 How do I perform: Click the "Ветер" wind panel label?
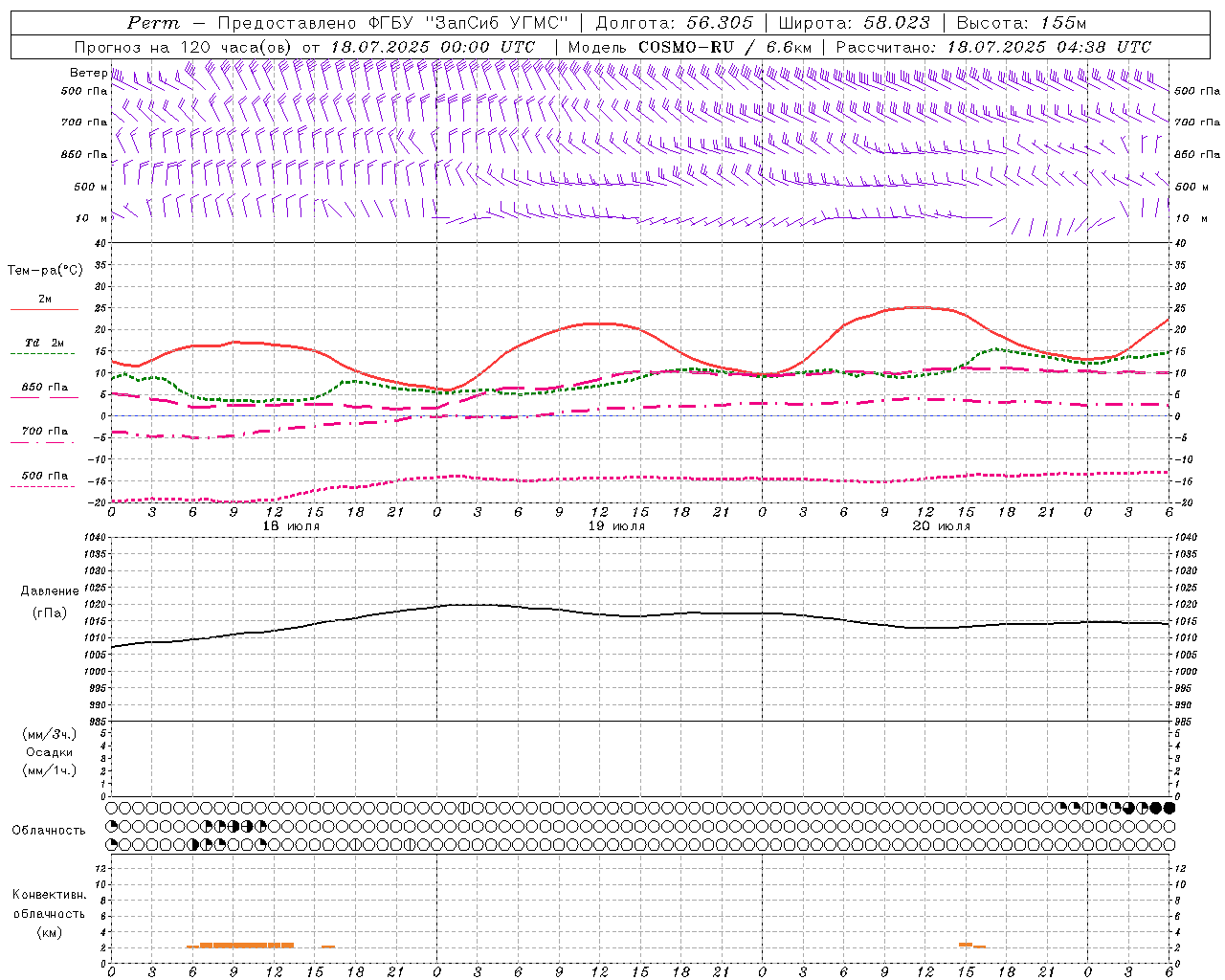88,73
